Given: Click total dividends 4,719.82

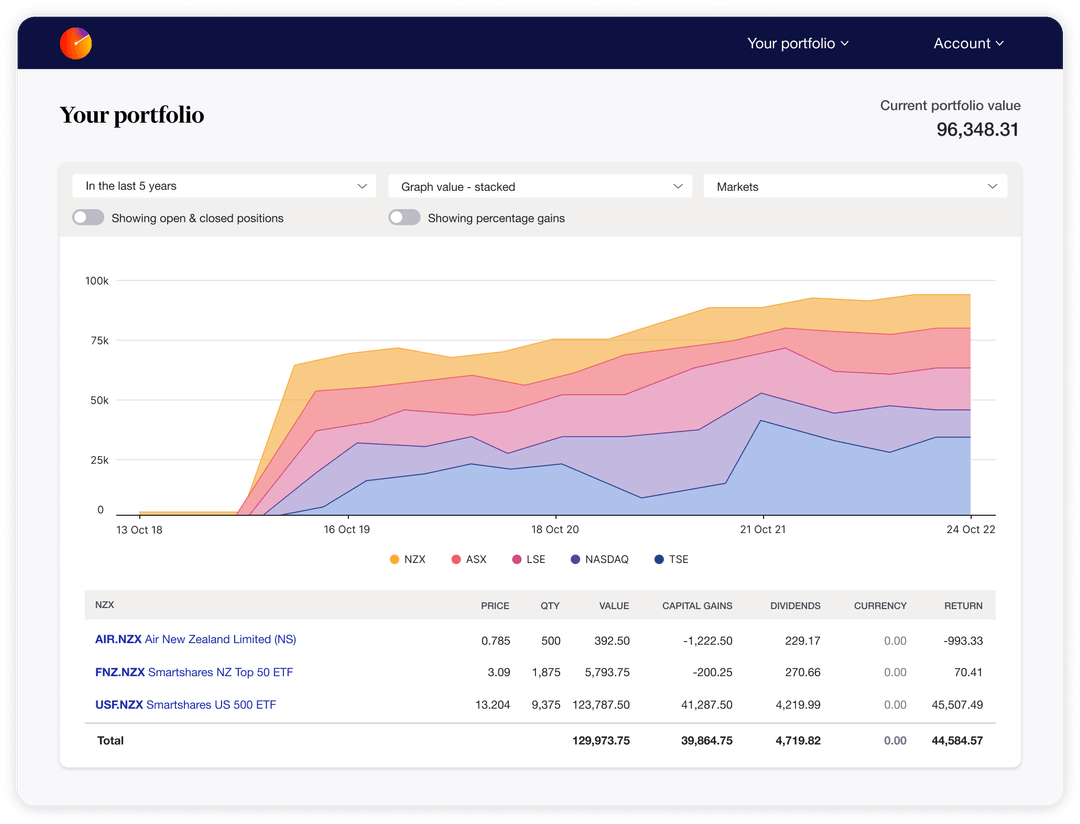Looking at the screenshot, I should [798, 741].
